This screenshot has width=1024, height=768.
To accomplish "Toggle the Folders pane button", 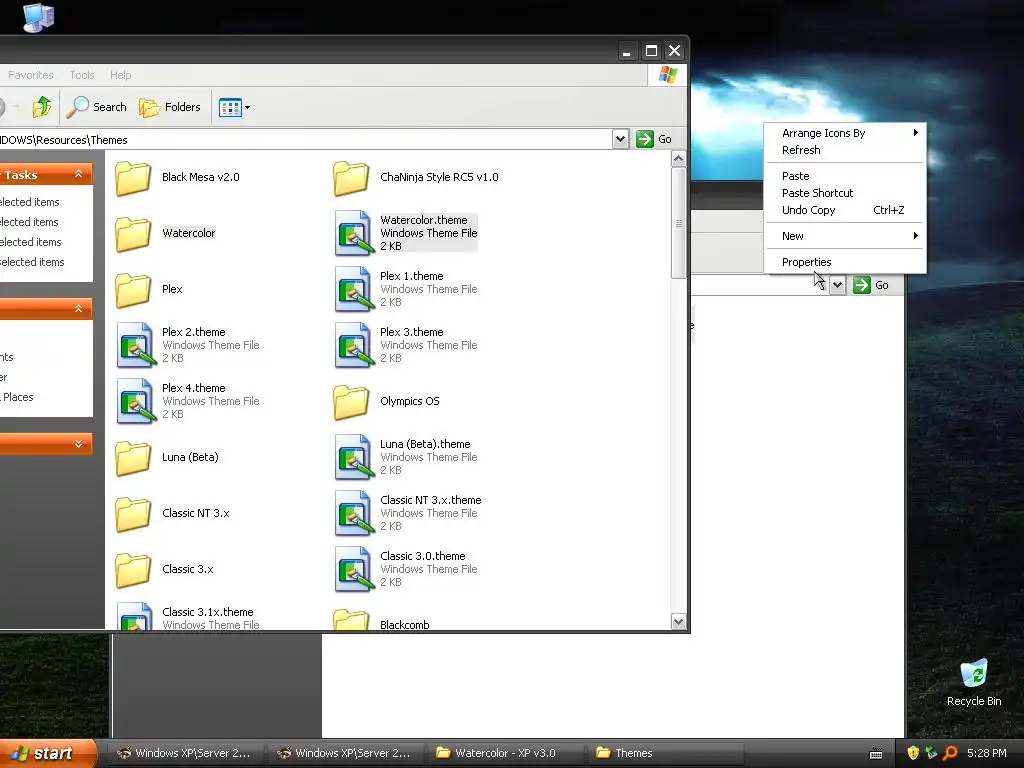I will (x=170, y=106).
